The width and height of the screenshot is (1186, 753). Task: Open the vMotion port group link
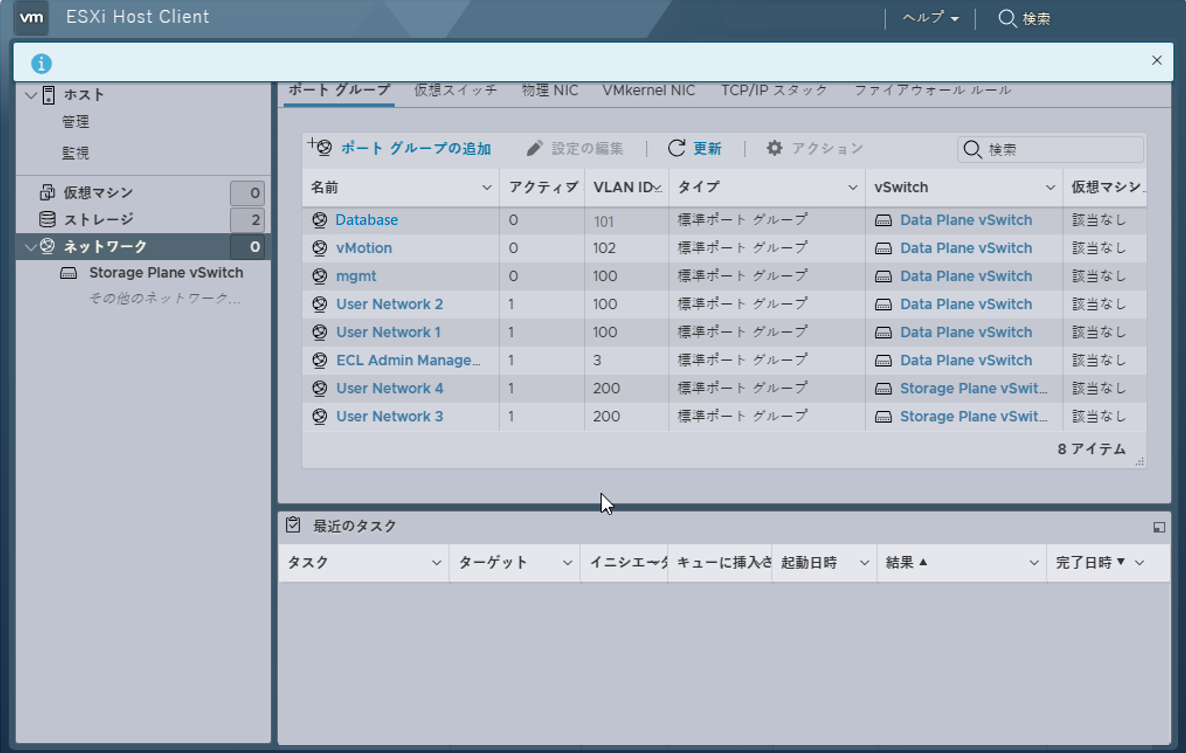[364, 248]
